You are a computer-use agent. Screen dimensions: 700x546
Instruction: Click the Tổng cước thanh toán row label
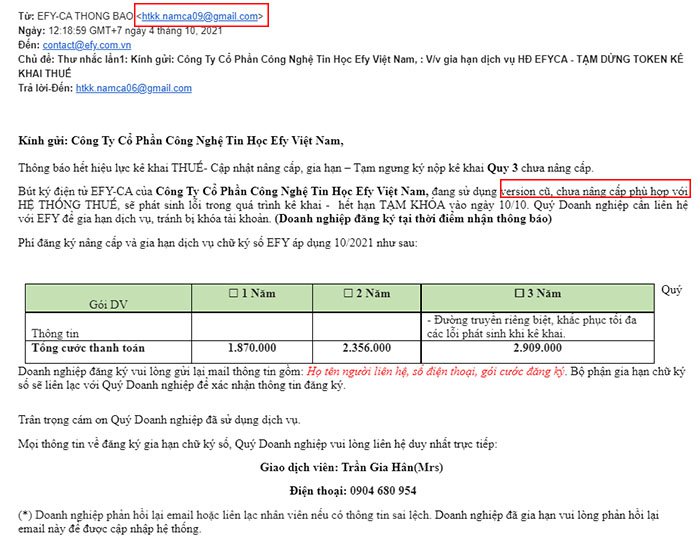[x=88, y=348]
